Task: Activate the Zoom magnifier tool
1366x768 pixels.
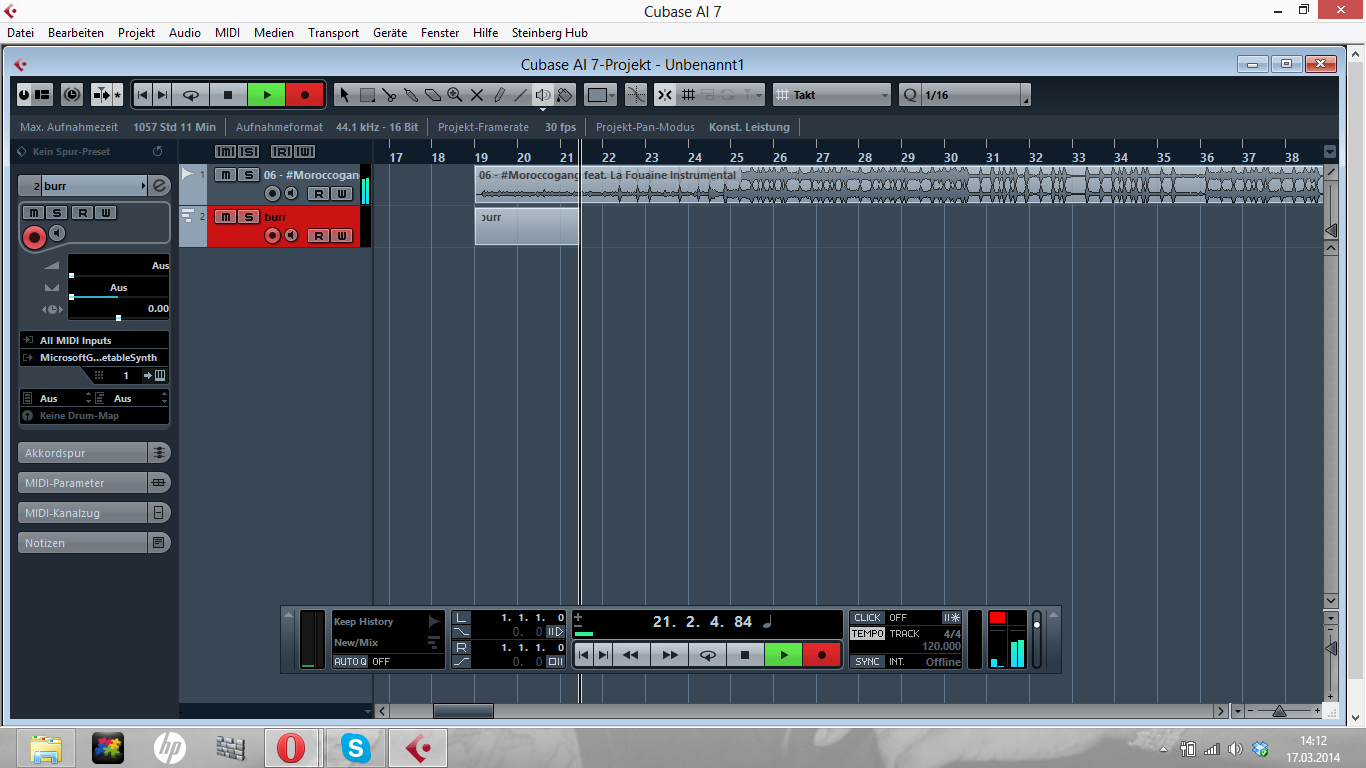Action: pyautogui.click(x=455, y=95)
